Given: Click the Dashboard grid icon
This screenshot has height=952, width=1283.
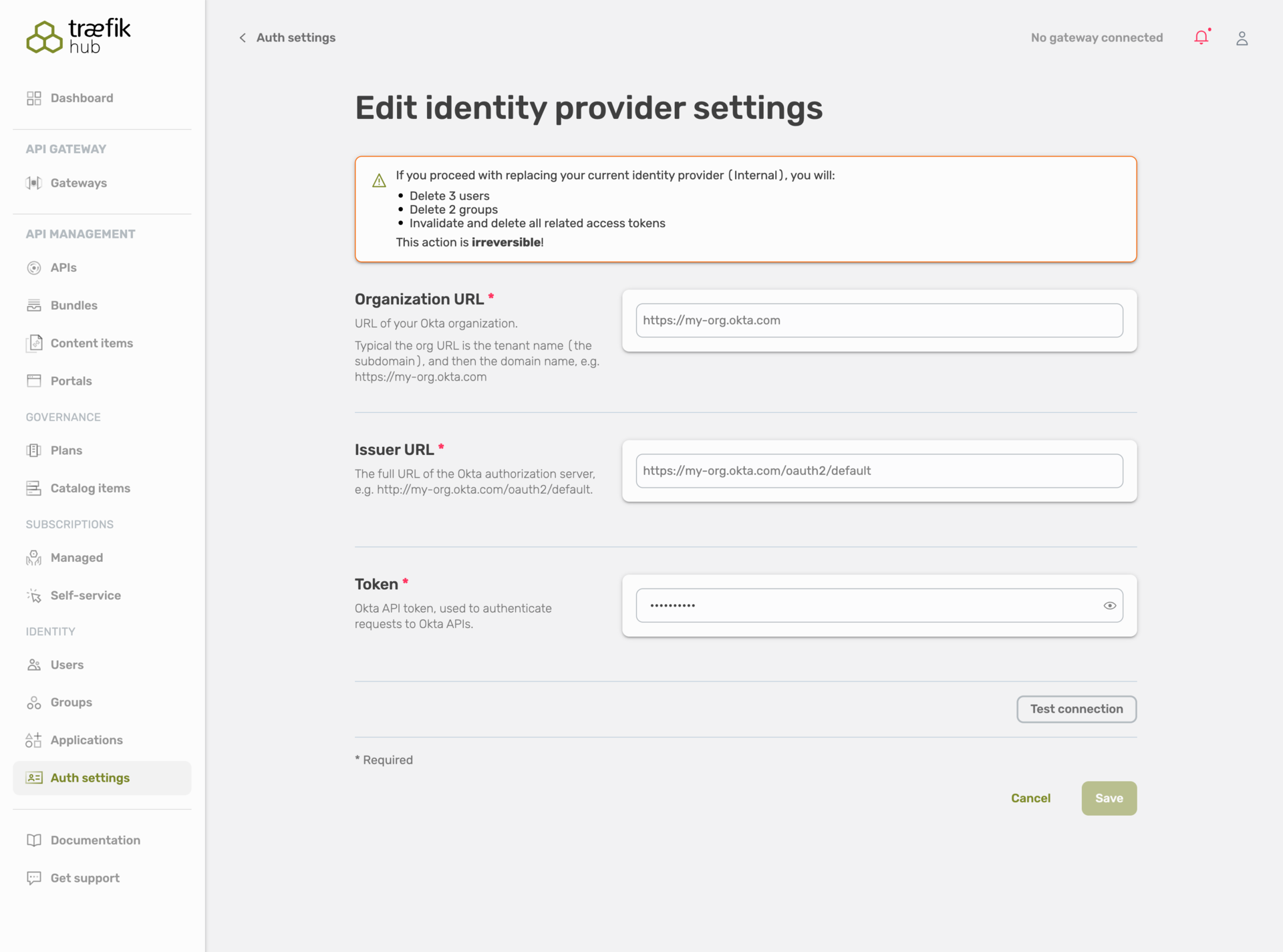Looking at the screenshot, I should (x=34, y=98).
